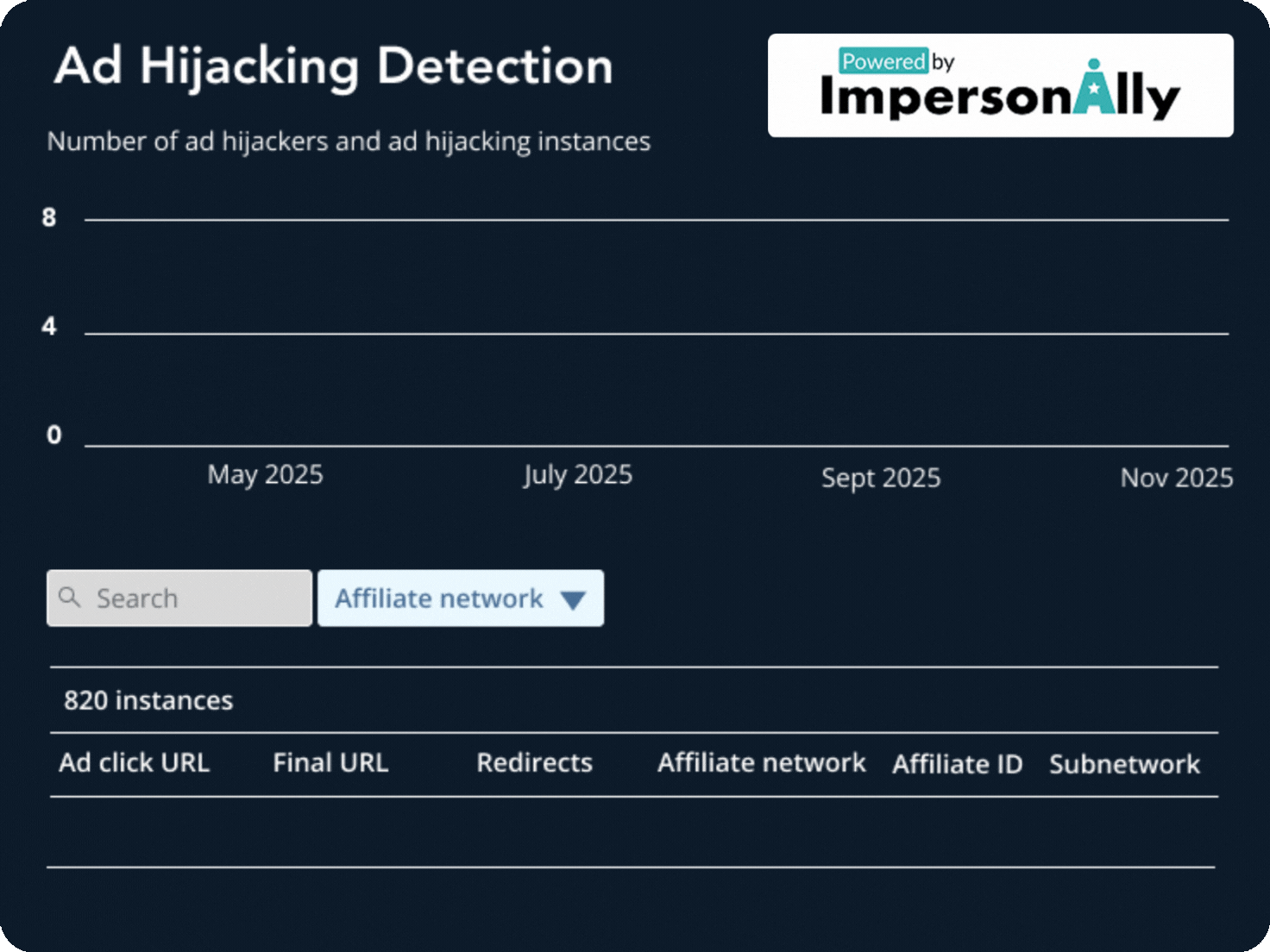1270x952 pixels.
Task: Click the 'Ad Hijacking Detection' title
Action: 332,65
